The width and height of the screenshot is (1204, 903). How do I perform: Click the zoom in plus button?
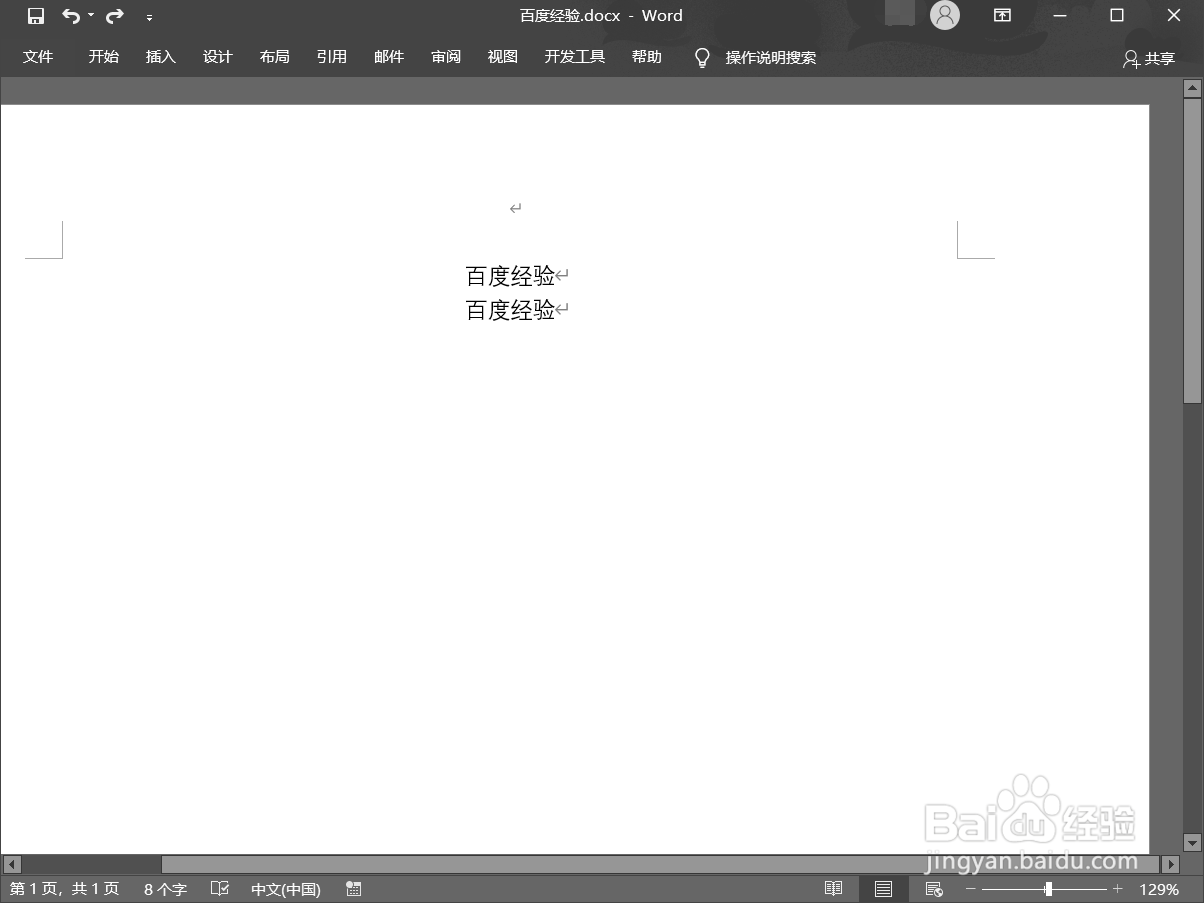[x=1117, y=889]
